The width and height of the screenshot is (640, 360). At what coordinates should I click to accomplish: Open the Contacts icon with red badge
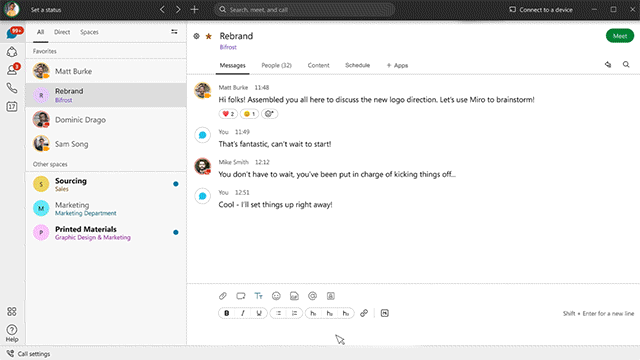pyautogui.click(x=12, y=70)
